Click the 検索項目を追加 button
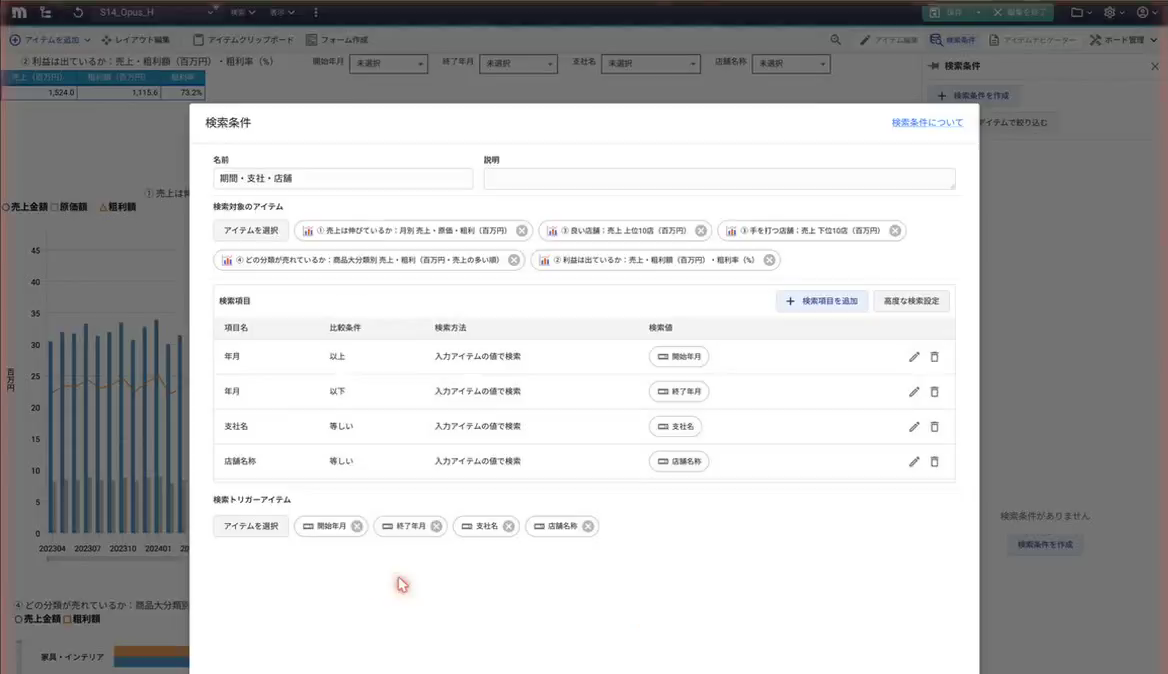 [x=822, y=302]
